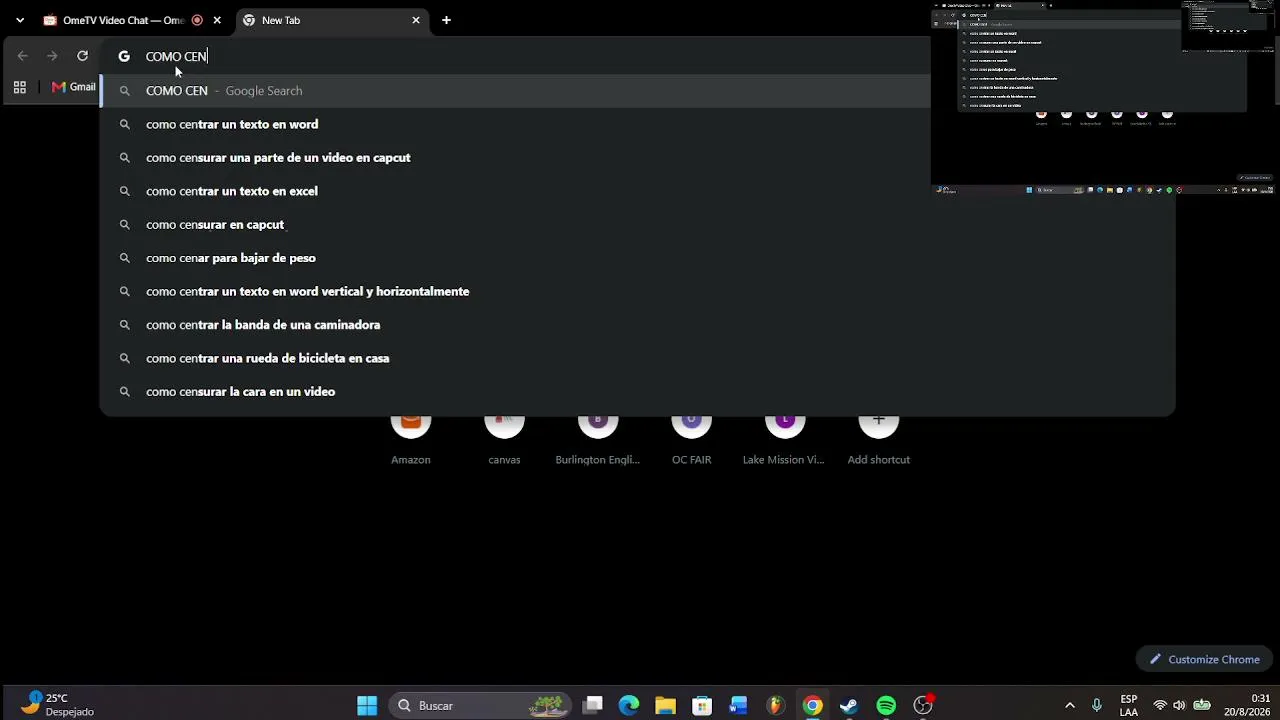Screen dimensions: 1280x720
Task: Click the Customize Chrome button
Action: point(1204,659)
